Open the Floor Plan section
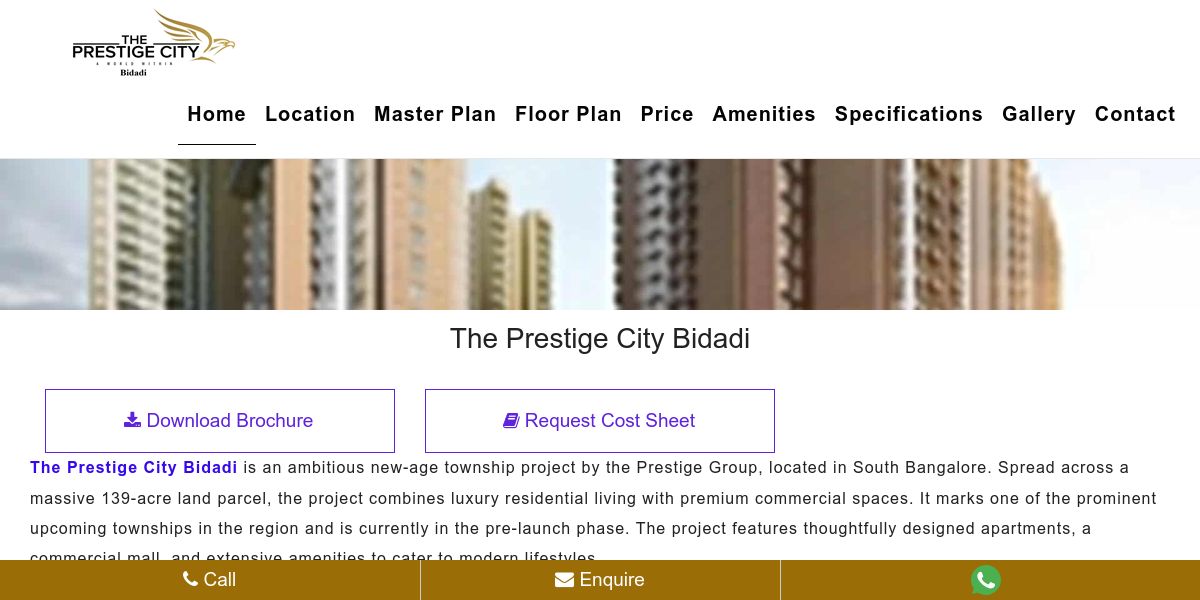 568,114
